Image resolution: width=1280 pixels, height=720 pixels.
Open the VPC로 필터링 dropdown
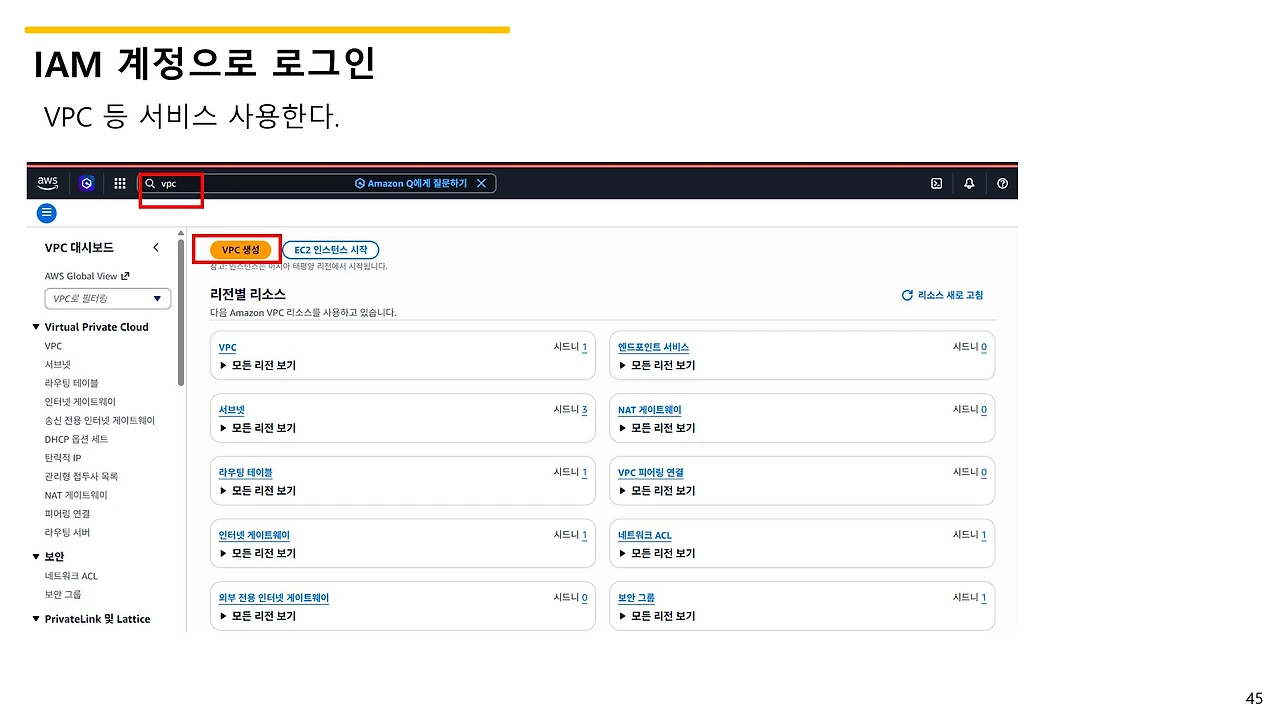(x=108, y=298)
